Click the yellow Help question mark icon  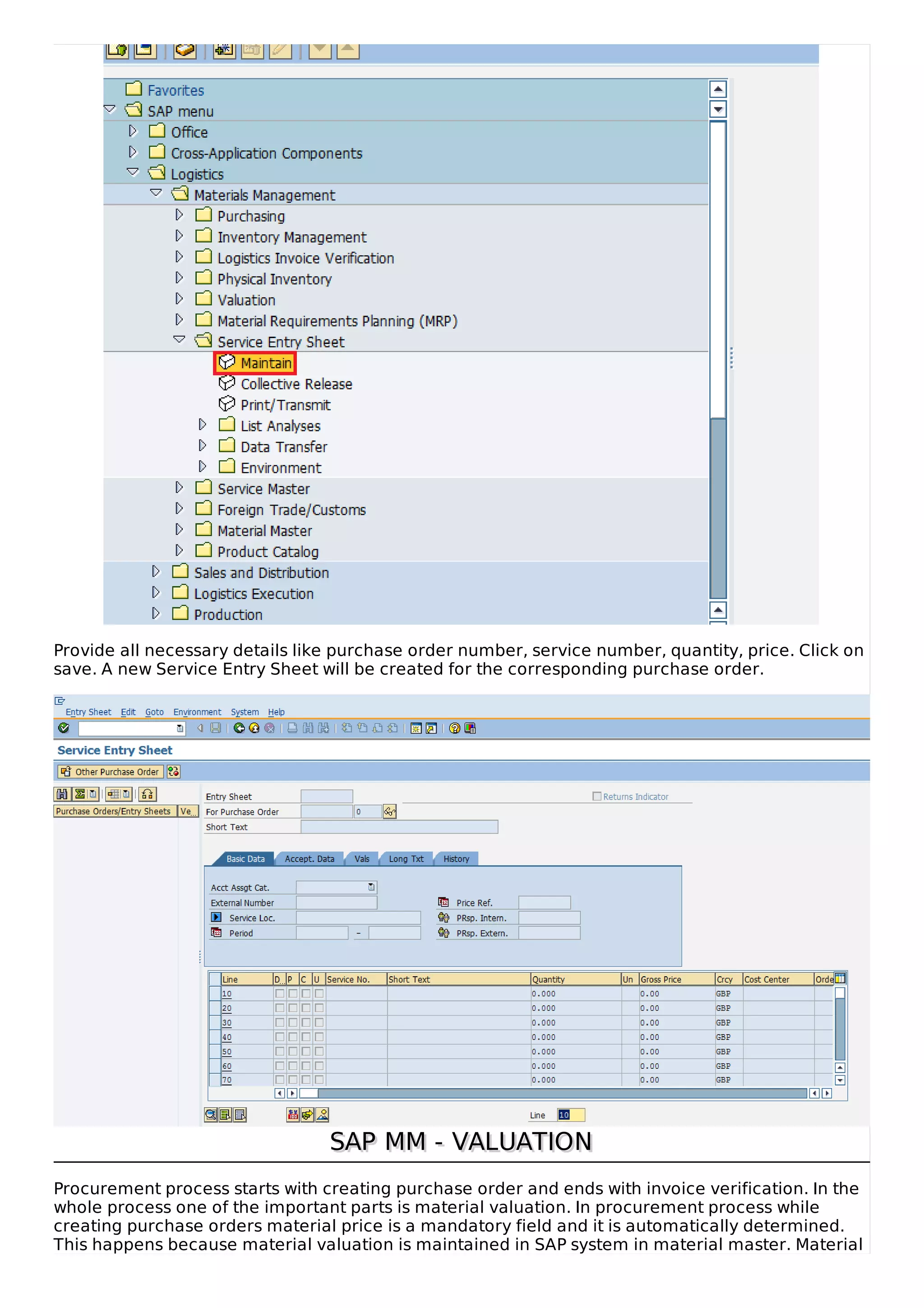tap(454, 728)
